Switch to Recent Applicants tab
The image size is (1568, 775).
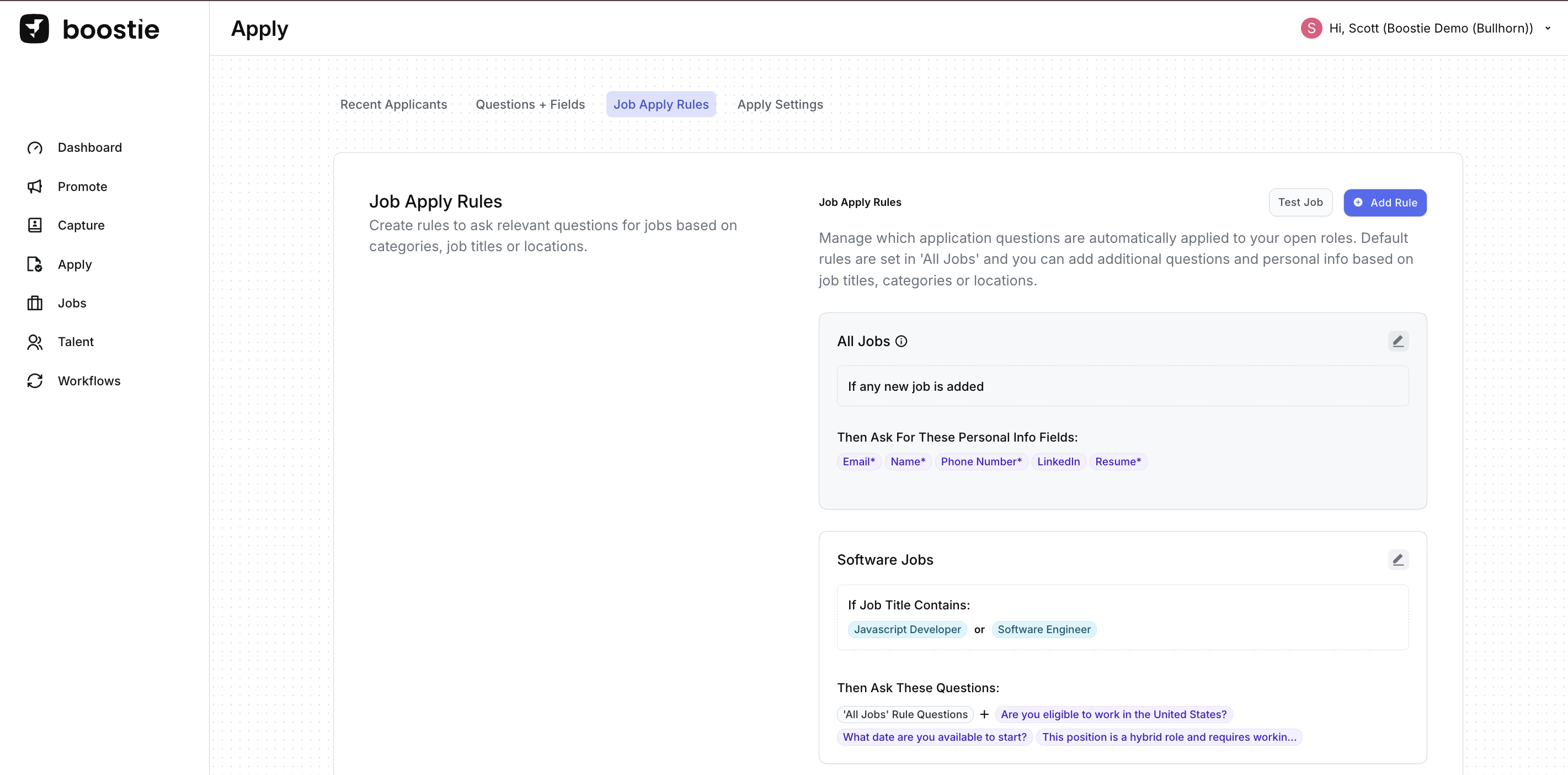(x=393, y=104)
